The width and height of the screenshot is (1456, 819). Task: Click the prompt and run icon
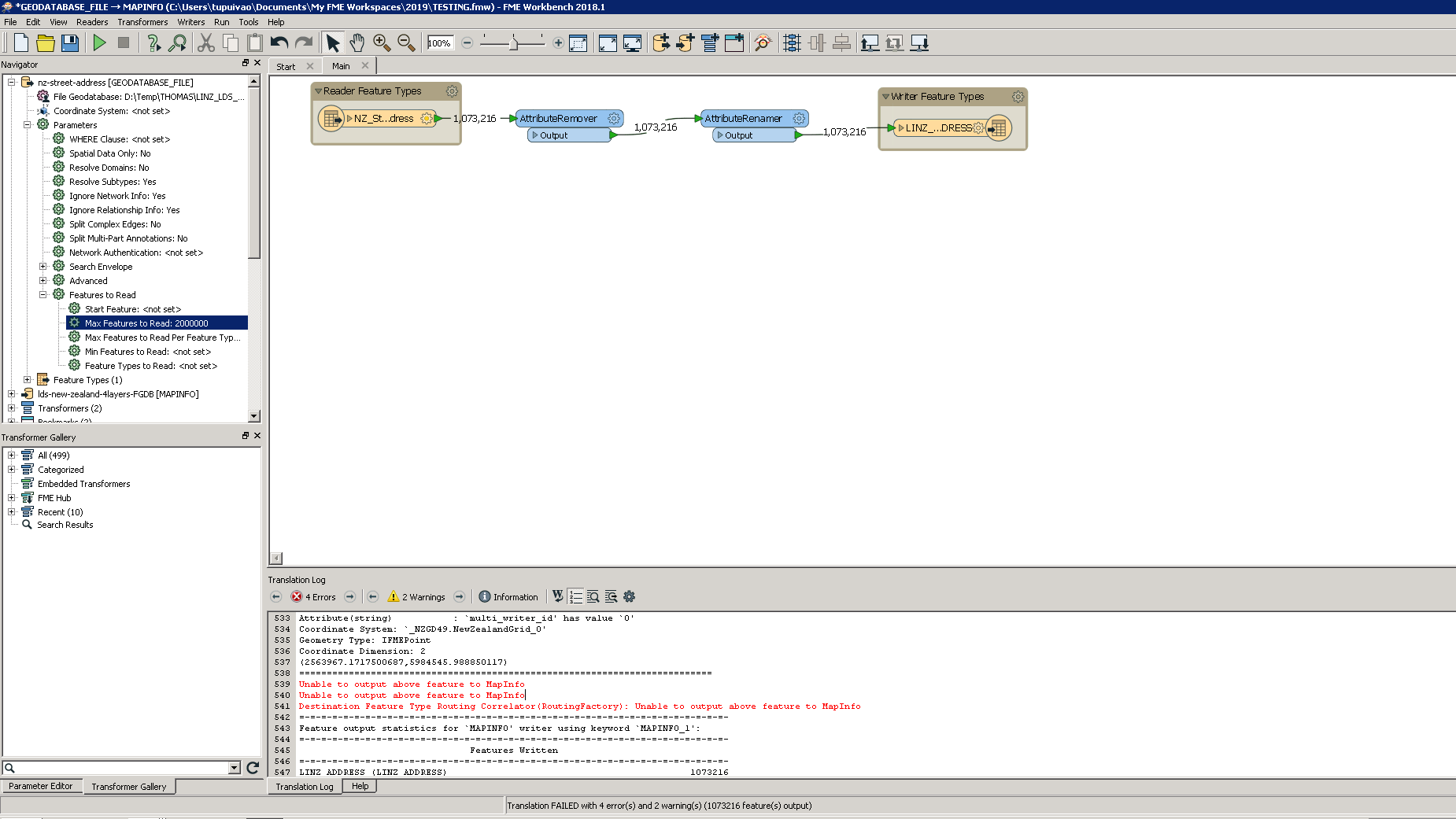coord(153,42)
